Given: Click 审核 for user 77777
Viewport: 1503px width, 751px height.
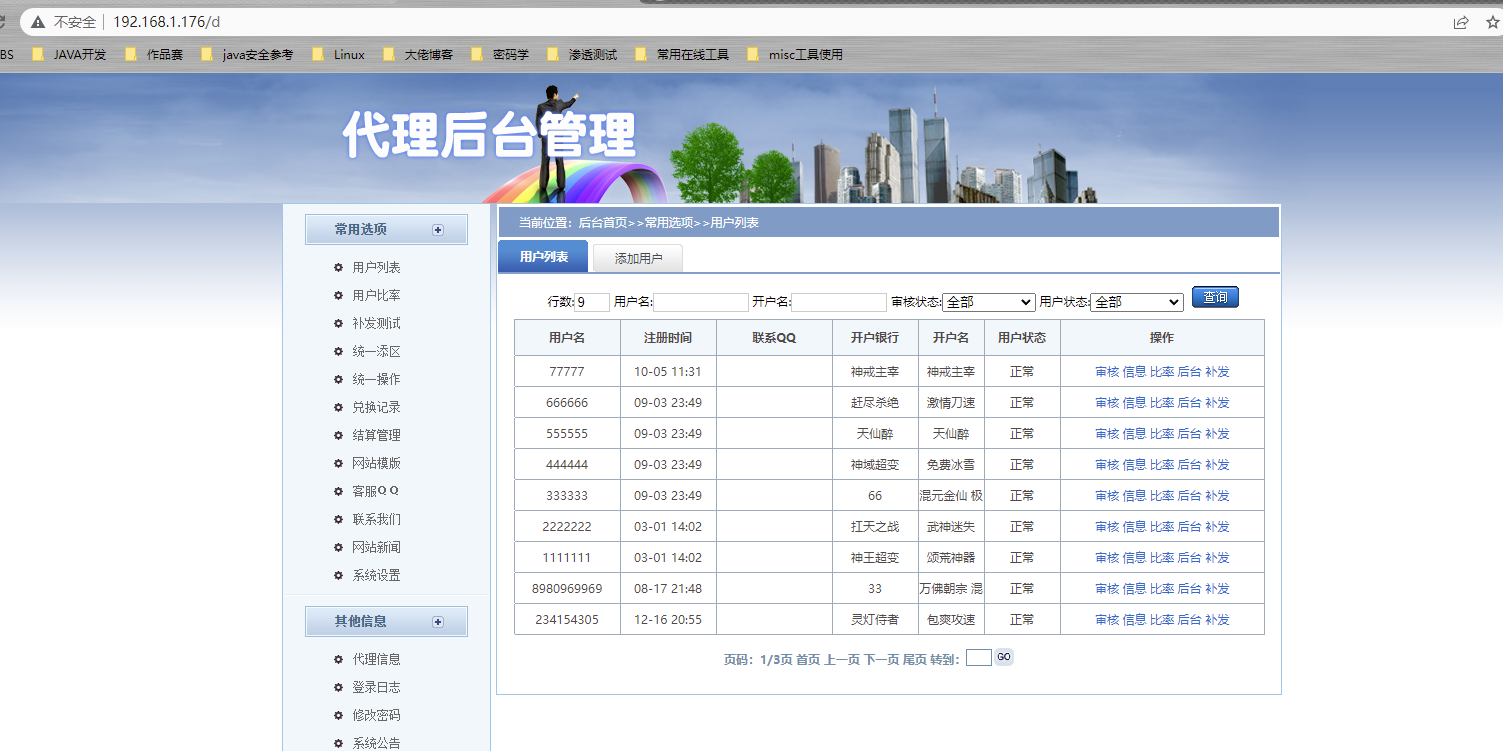Looking at the screenshot, I should [x=1107, y=372].
